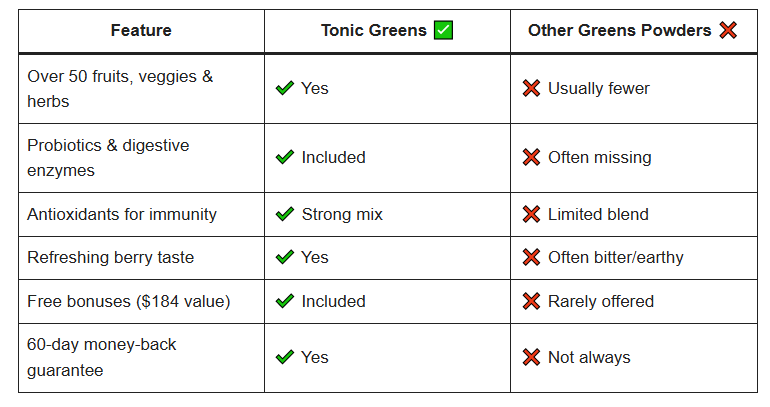The image size is (770, 407).
Task: Click the Other Greens Powders header text
Action: (x=619, y=30)
